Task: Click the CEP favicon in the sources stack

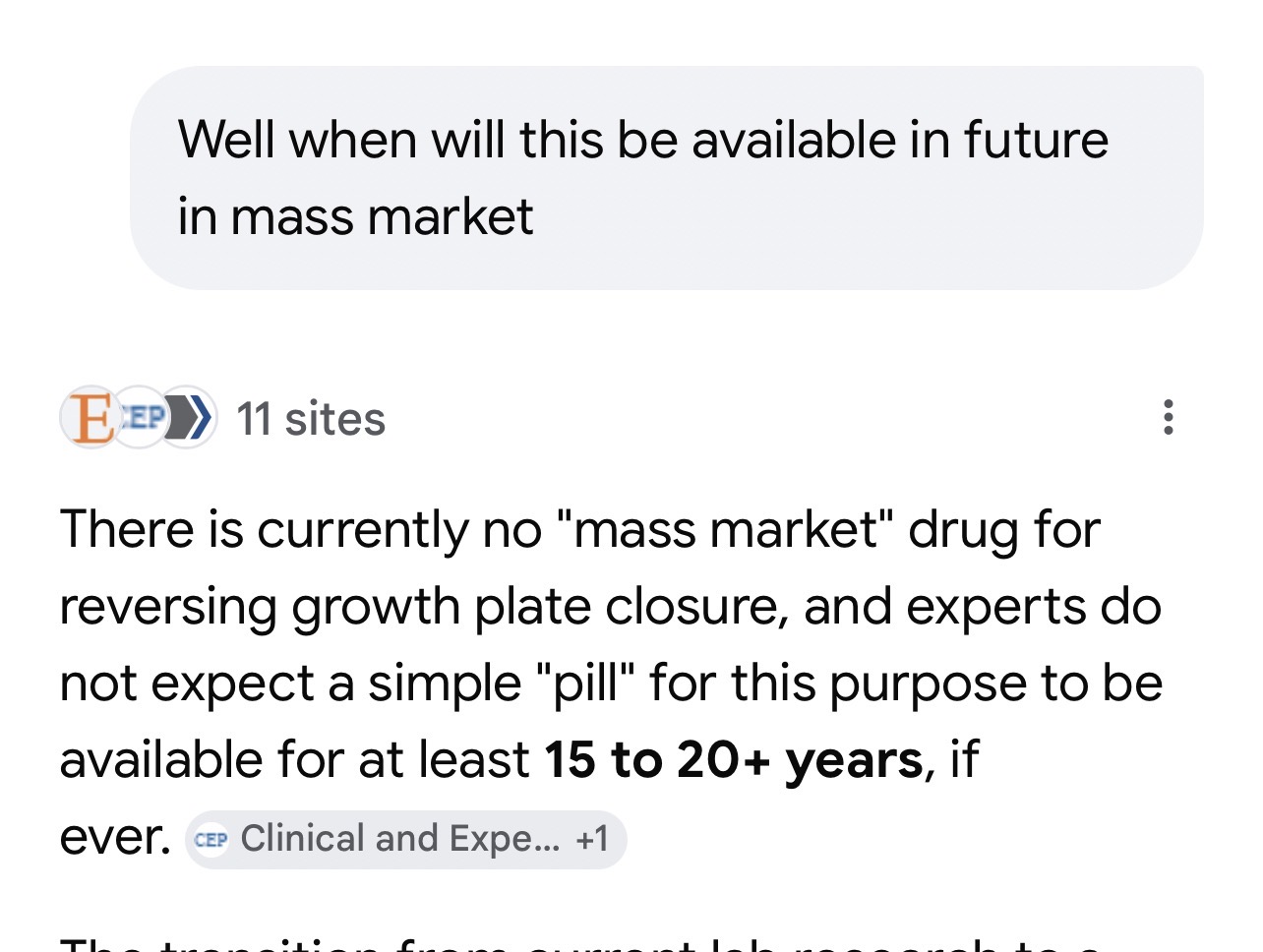Action: pyautogui.click(x=141, y=417)
